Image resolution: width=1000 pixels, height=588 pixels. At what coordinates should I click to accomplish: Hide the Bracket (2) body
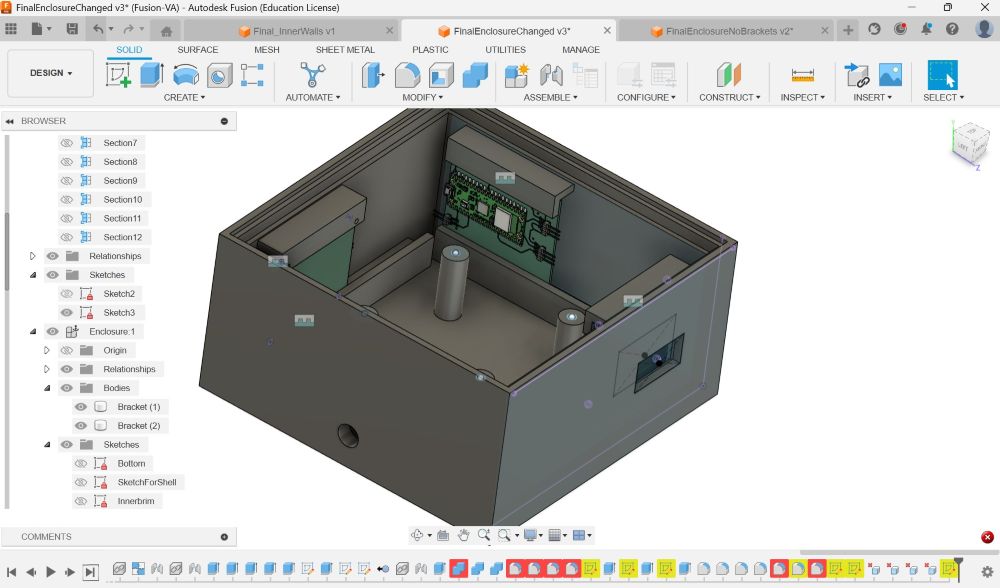click(80, 426)
